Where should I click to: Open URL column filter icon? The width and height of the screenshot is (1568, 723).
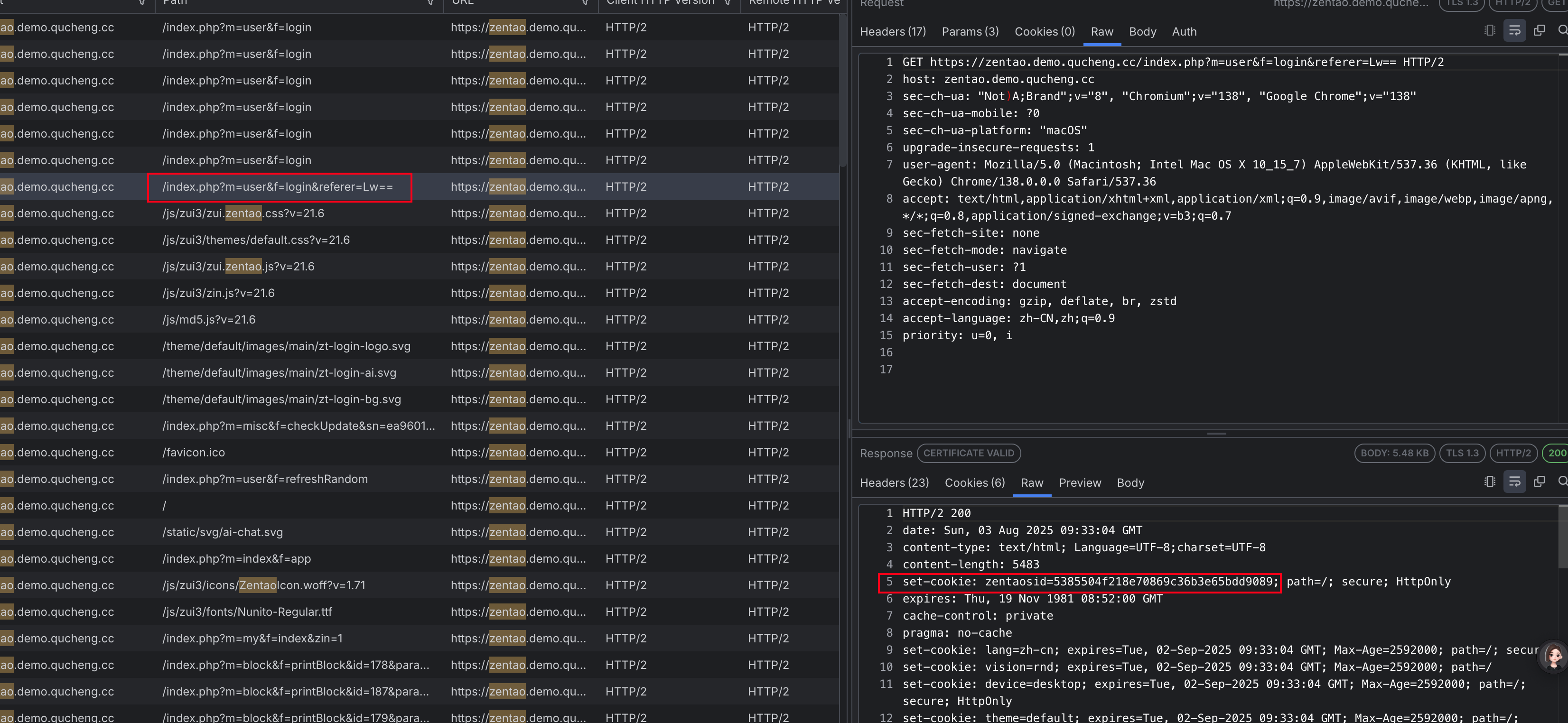tap(585, 2)
